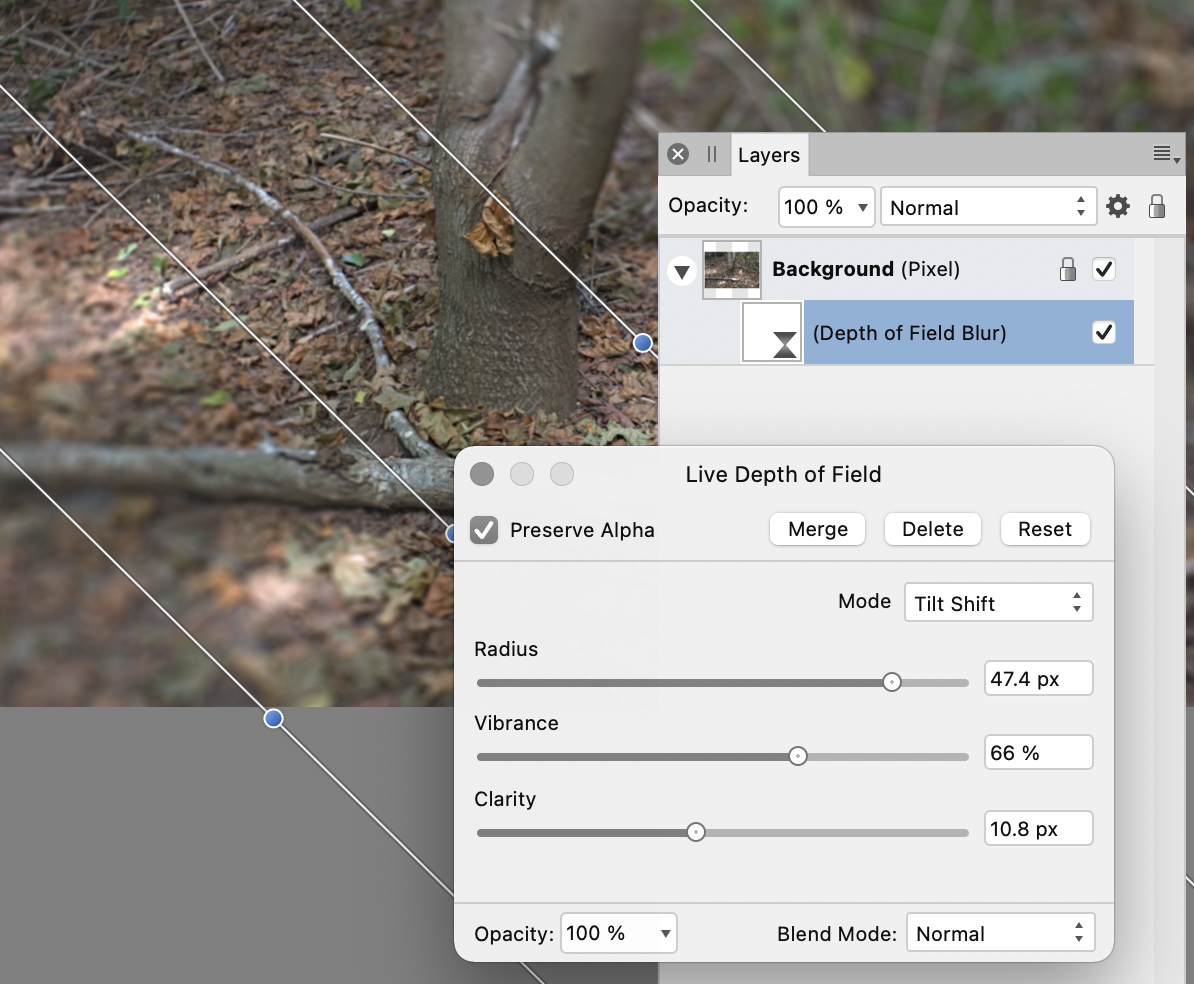Click the panel detach pause icon
Image resolution: width=1194 pixels, height=984 pixels.
710,153
